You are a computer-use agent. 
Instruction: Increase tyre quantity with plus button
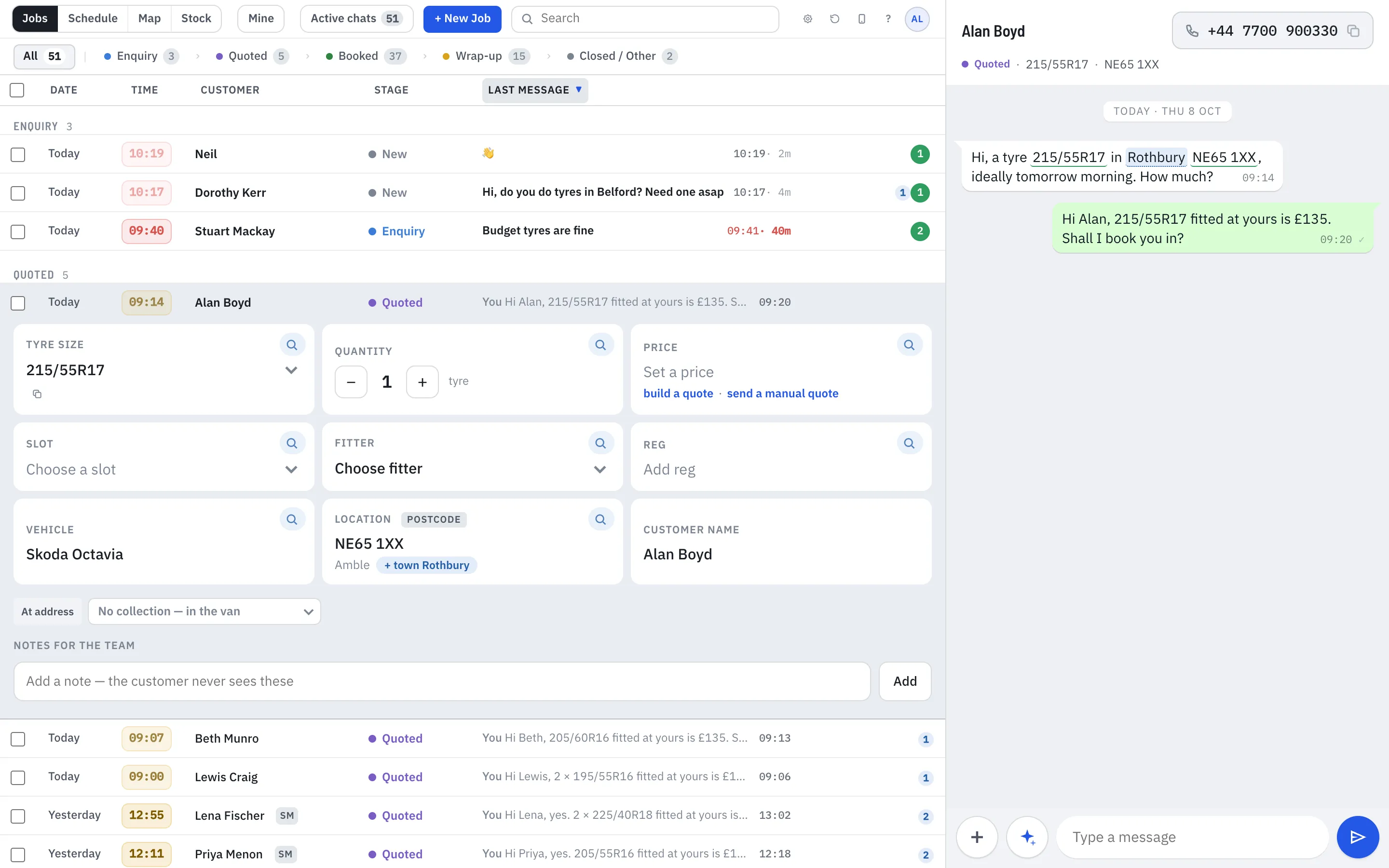(422, 382)
